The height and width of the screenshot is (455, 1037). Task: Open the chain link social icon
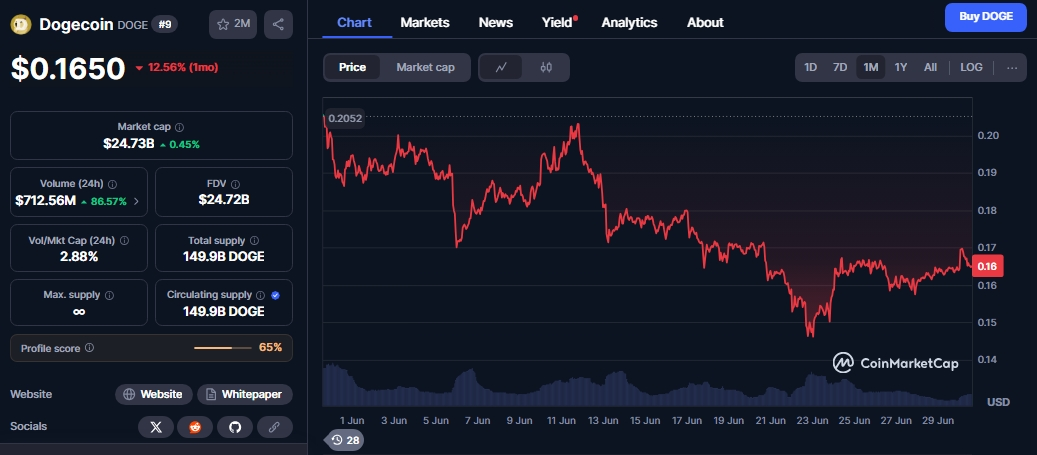[274, 427]
